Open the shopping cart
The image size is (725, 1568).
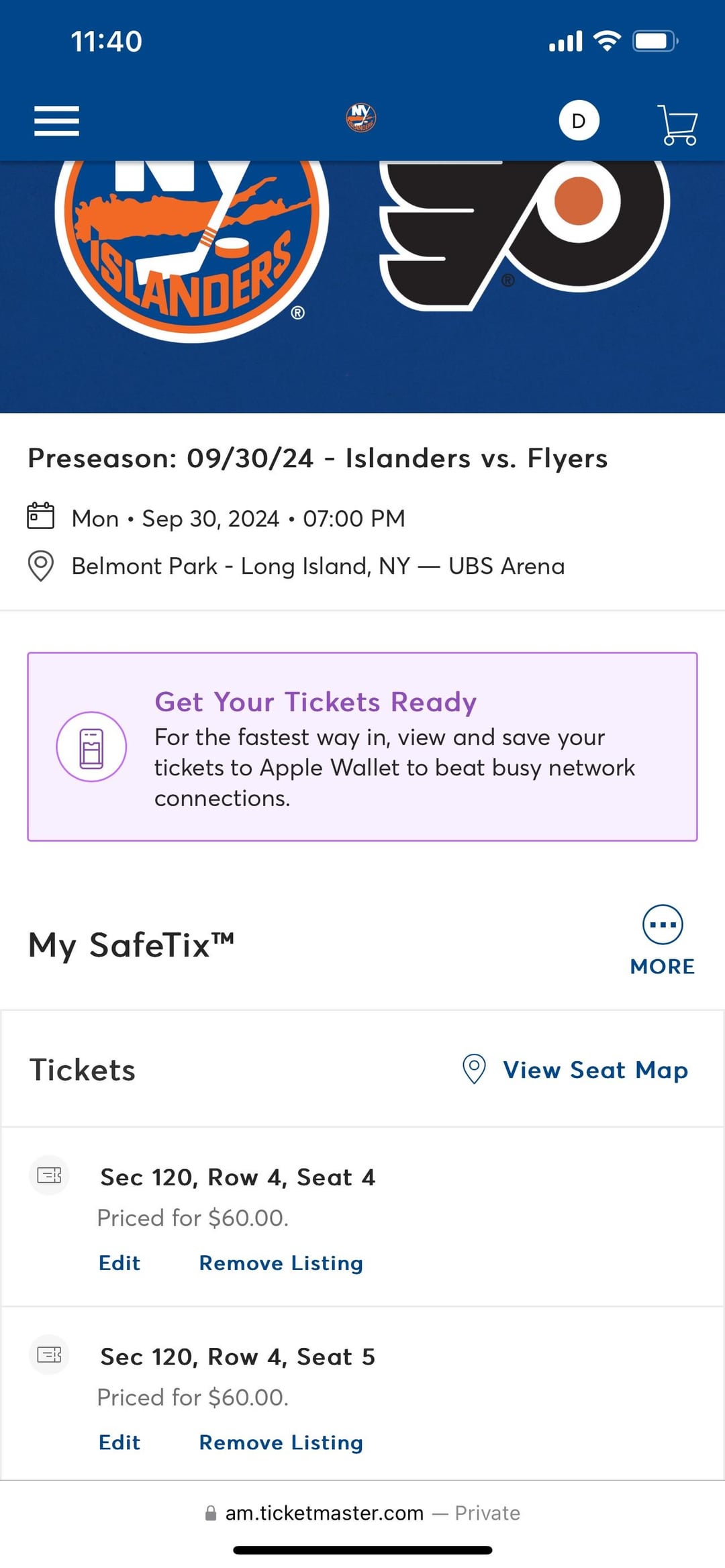[677, 124]
